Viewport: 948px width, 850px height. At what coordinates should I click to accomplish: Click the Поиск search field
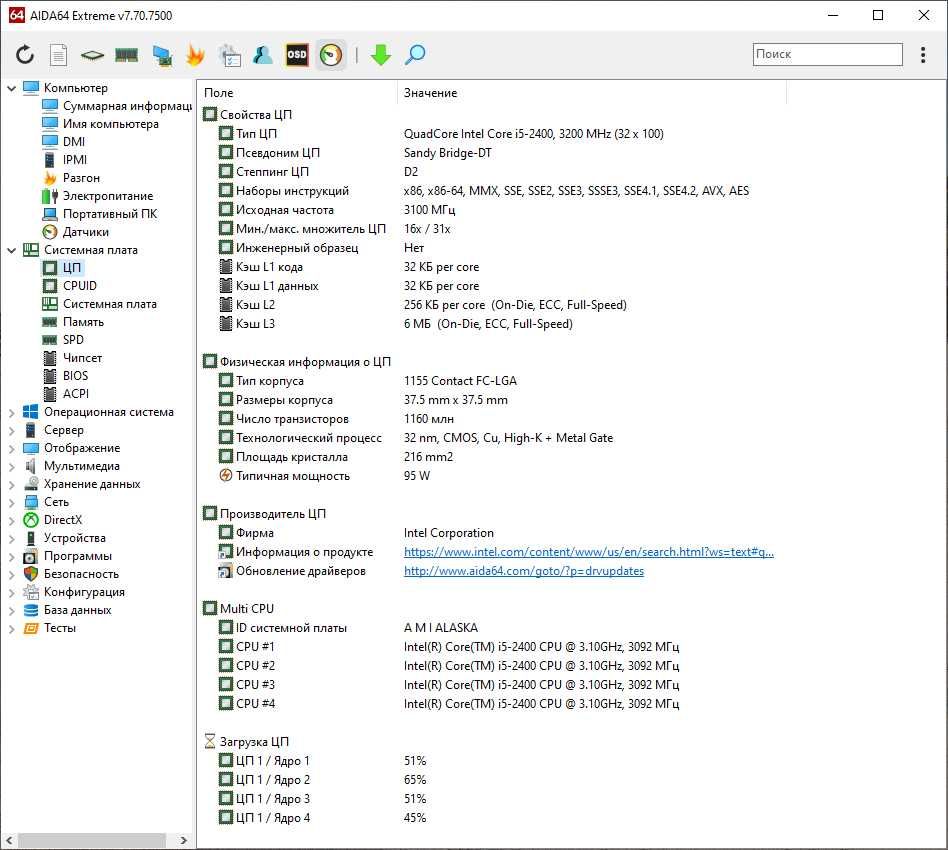click(827, 54)
